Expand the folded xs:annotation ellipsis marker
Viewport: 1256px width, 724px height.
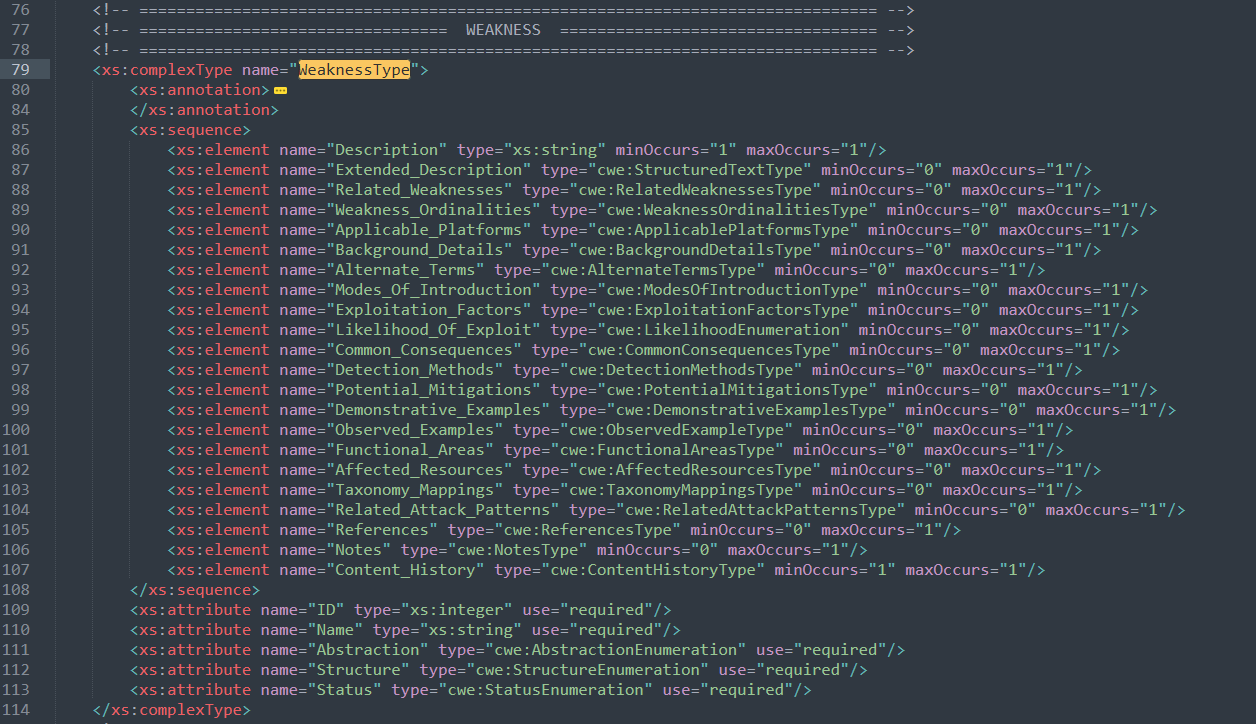coord(280,90)
